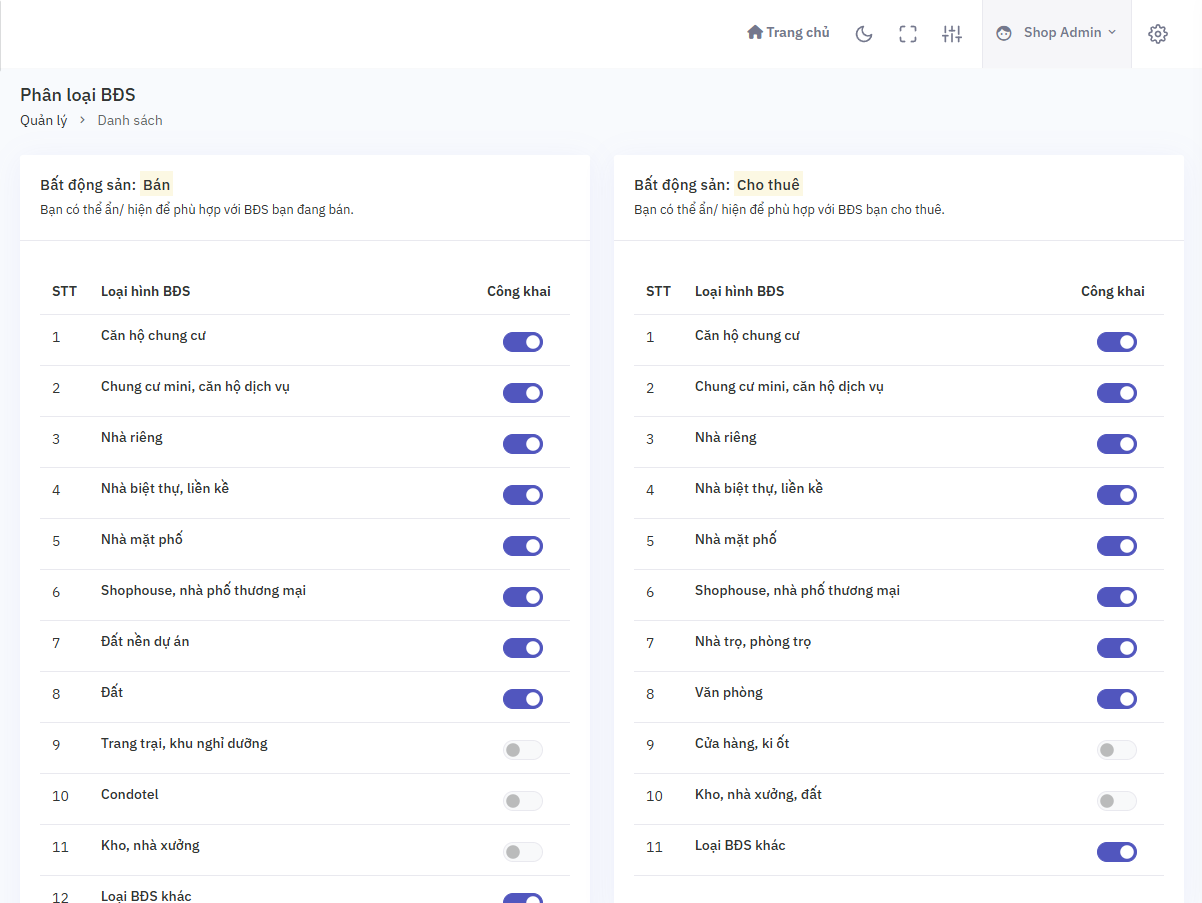Click the Cho thuê label badge
This screenshot has height=903, width=1202.
pos(768,185)
